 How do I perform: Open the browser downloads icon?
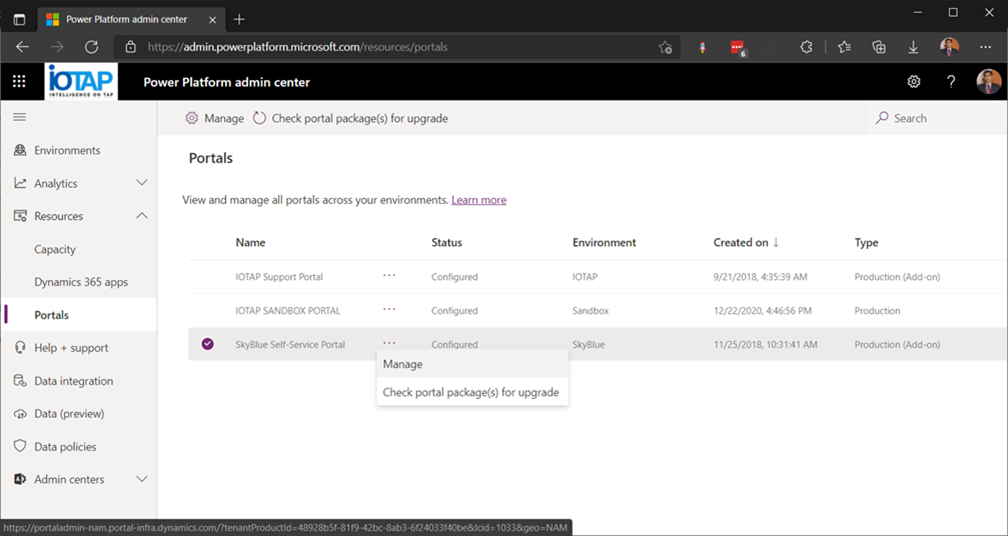913,47
